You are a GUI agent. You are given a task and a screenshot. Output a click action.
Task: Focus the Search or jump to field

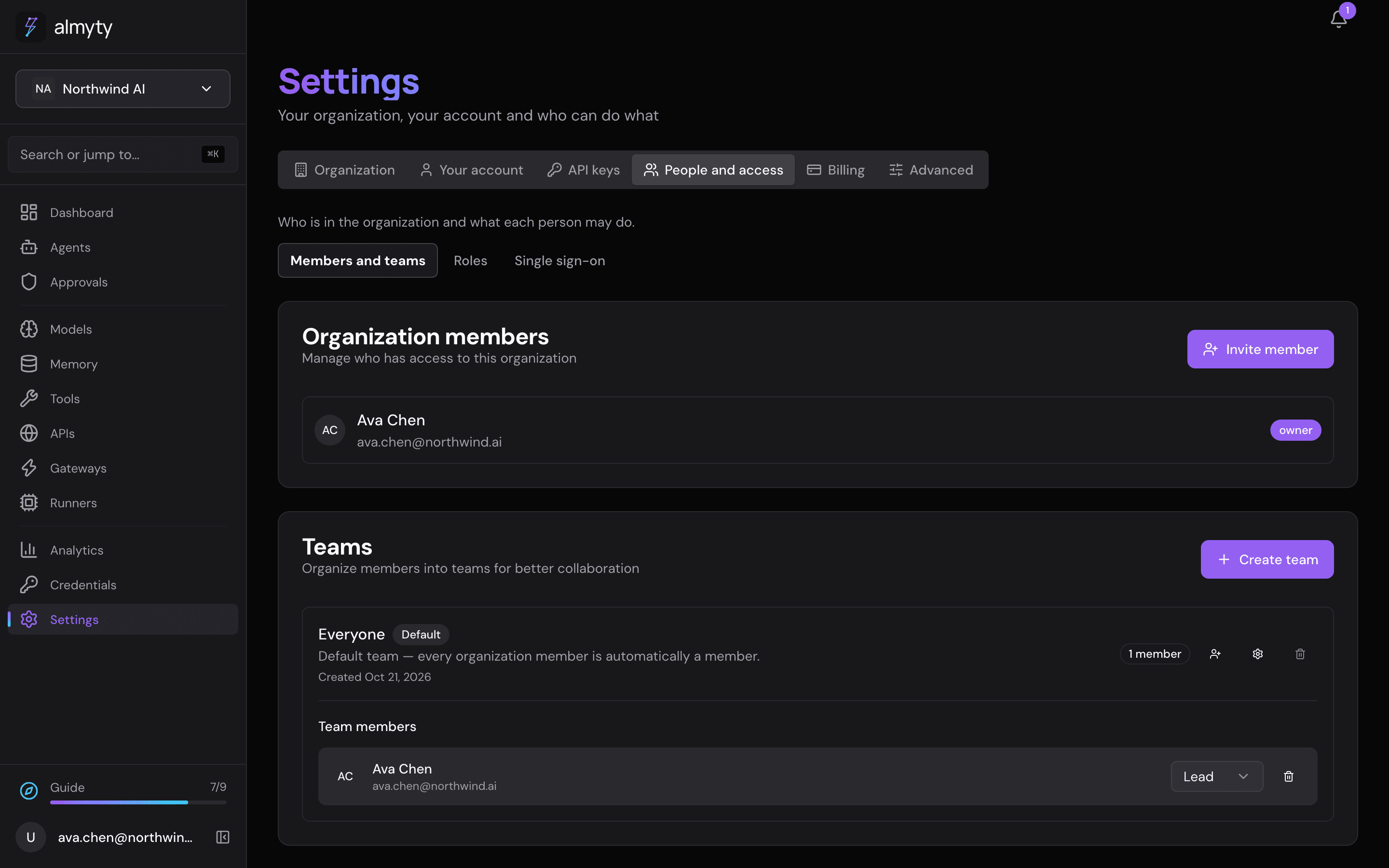click(x=123, y=154)
